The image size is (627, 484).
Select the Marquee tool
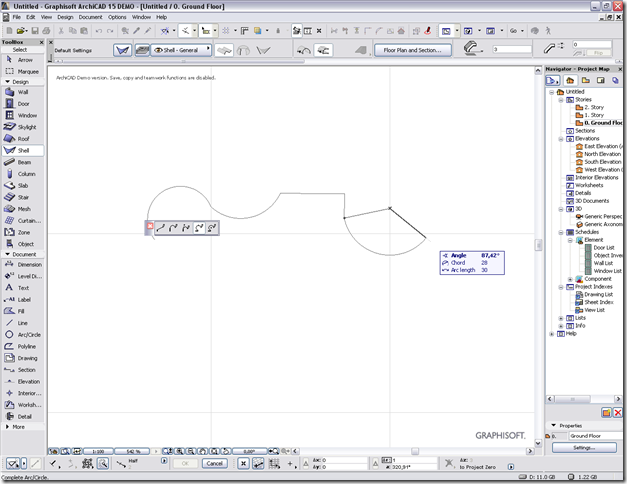[22, 71]
